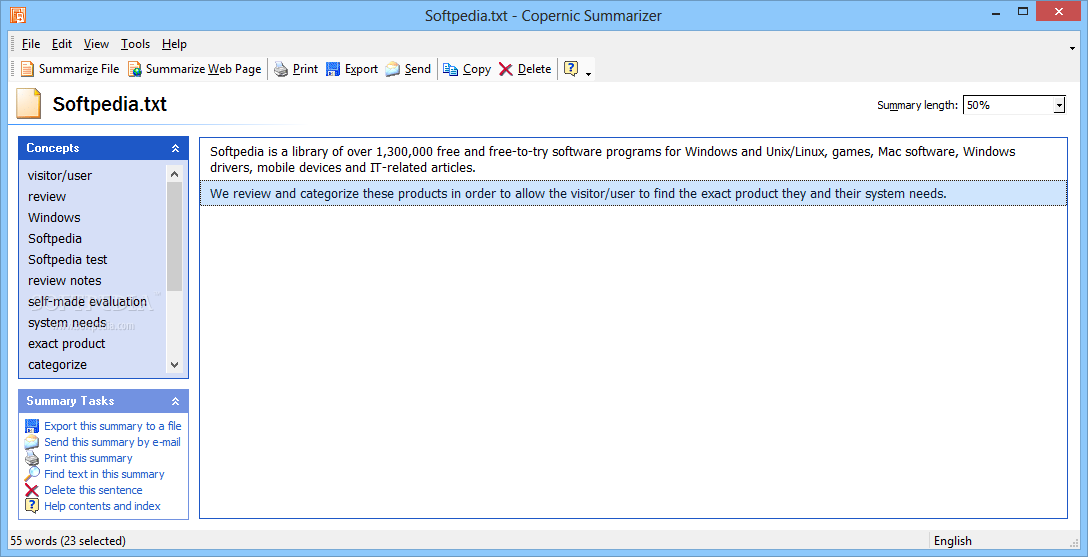The width and height of the screenshot is (1088, 557).
Task: Open the File menu
Action: [x=31, y=44]
